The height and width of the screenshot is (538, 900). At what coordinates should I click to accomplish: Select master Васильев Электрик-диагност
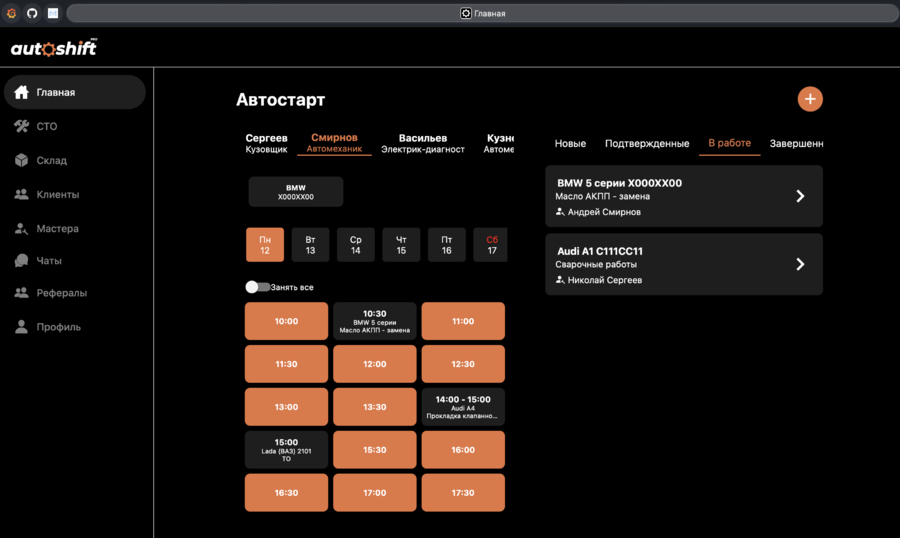423,143
